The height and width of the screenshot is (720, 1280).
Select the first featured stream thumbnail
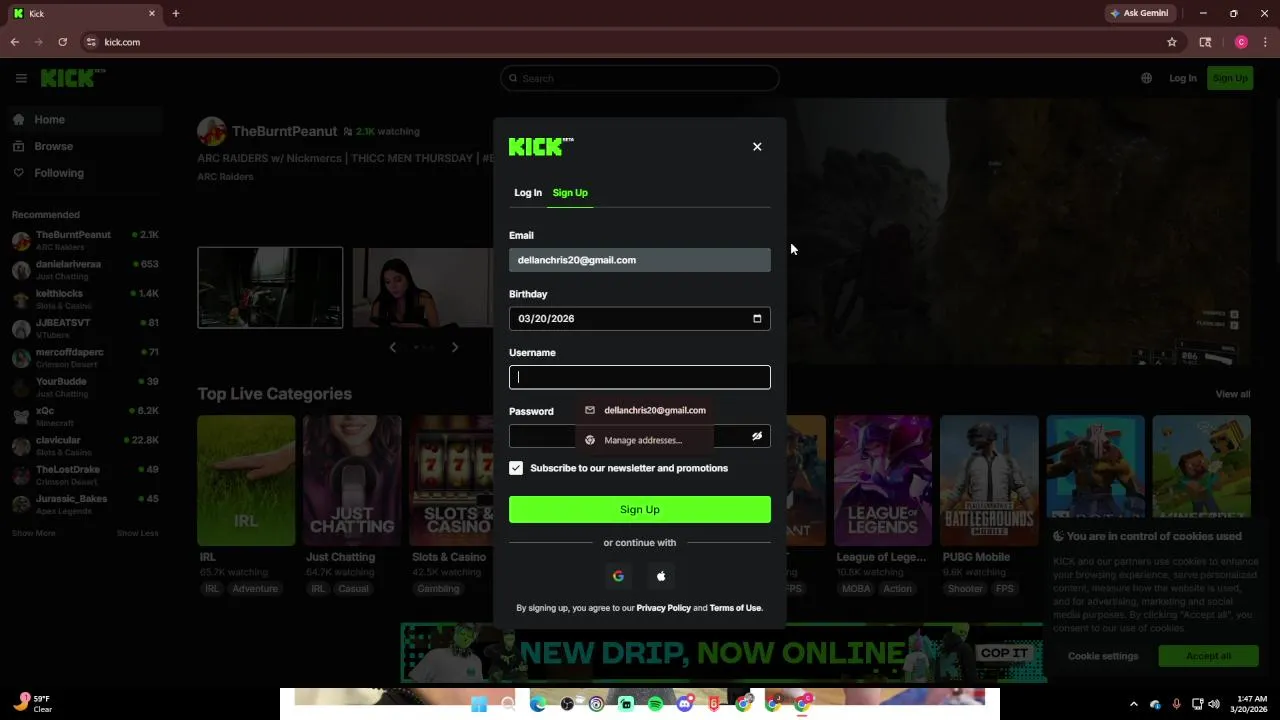[x=270, y=287]
